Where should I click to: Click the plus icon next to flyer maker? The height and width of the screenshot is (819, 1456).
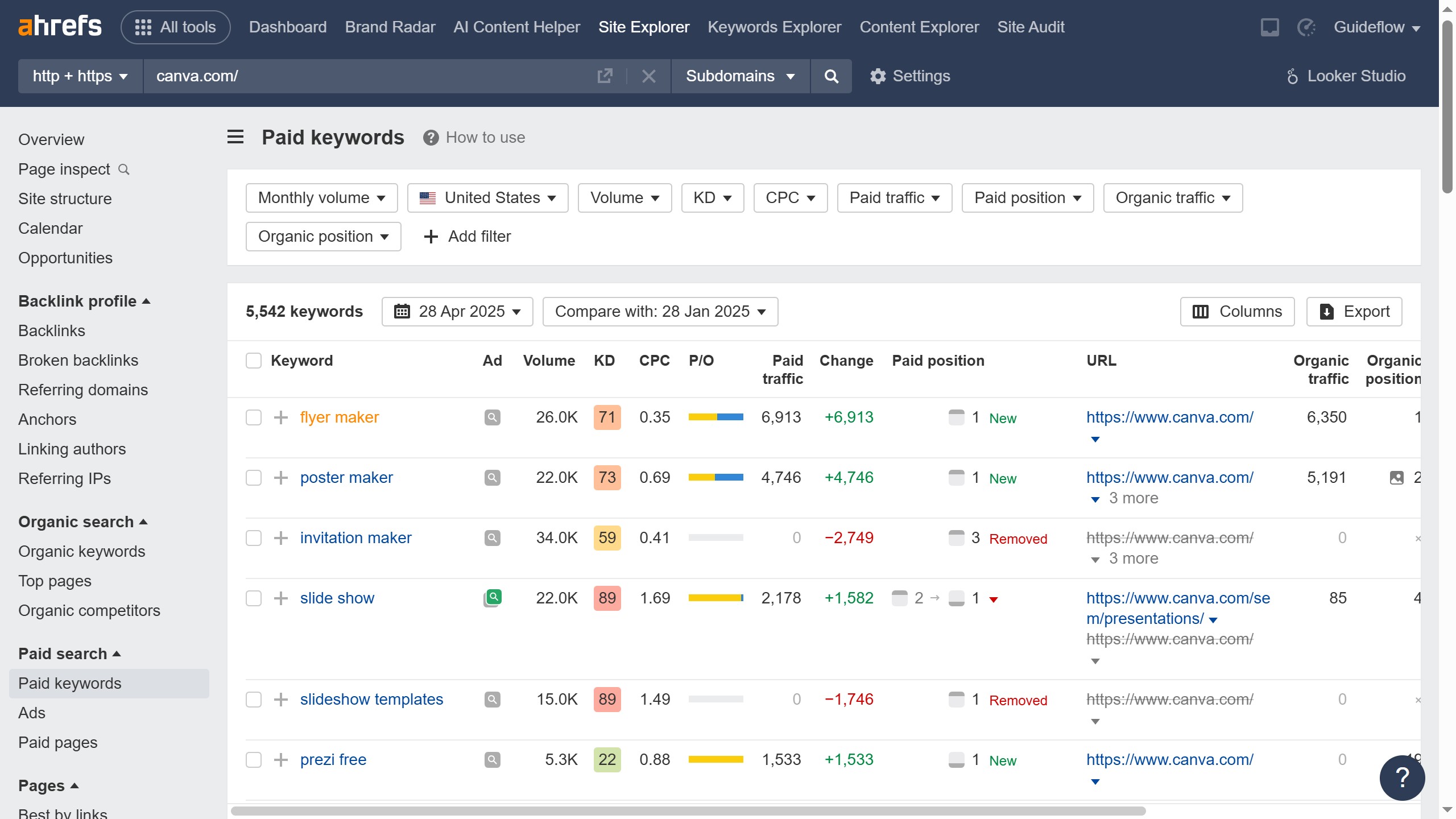click(281, 417)
